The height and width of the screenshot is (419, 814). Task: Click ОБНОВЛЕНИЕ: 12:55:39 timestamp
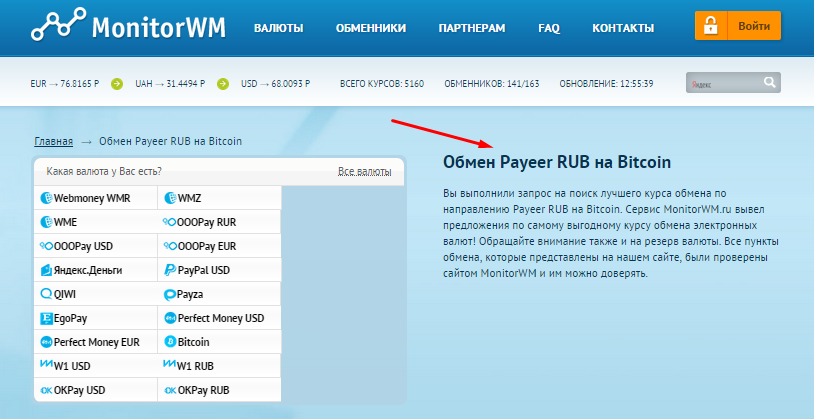pyautogui.click(x=606, y=84)
